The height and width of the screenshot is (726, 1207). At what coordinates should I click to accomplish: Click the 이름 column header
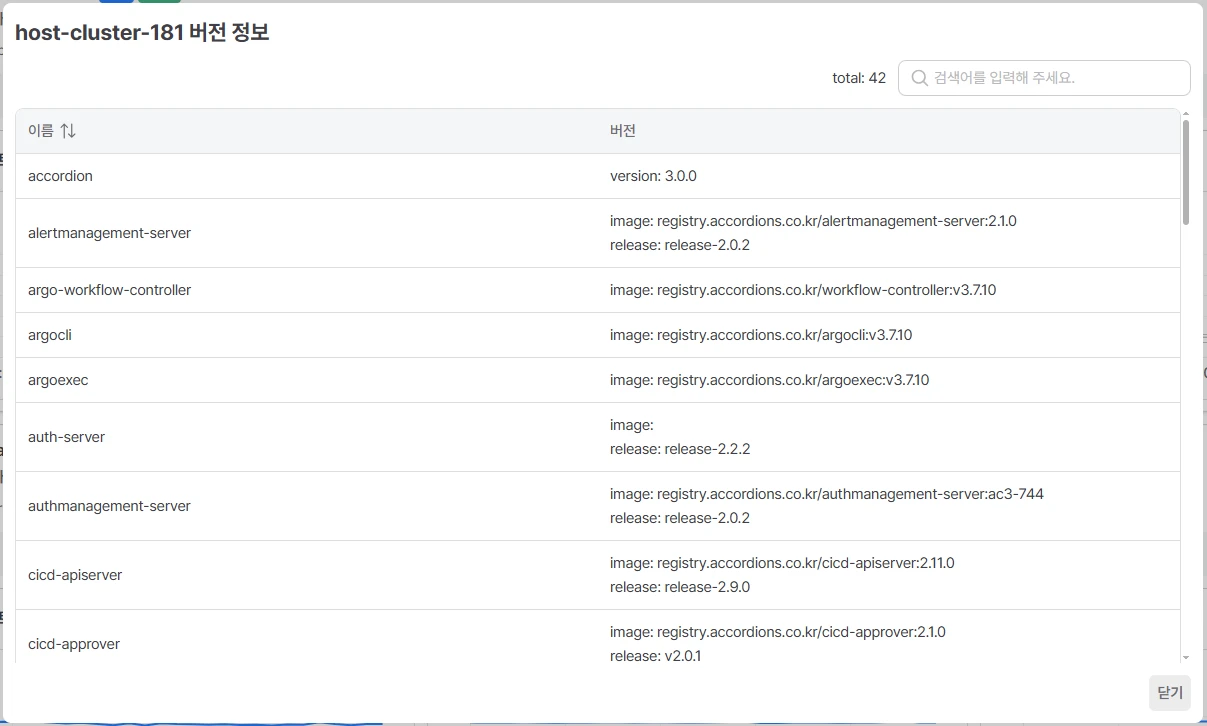point(41,131)
